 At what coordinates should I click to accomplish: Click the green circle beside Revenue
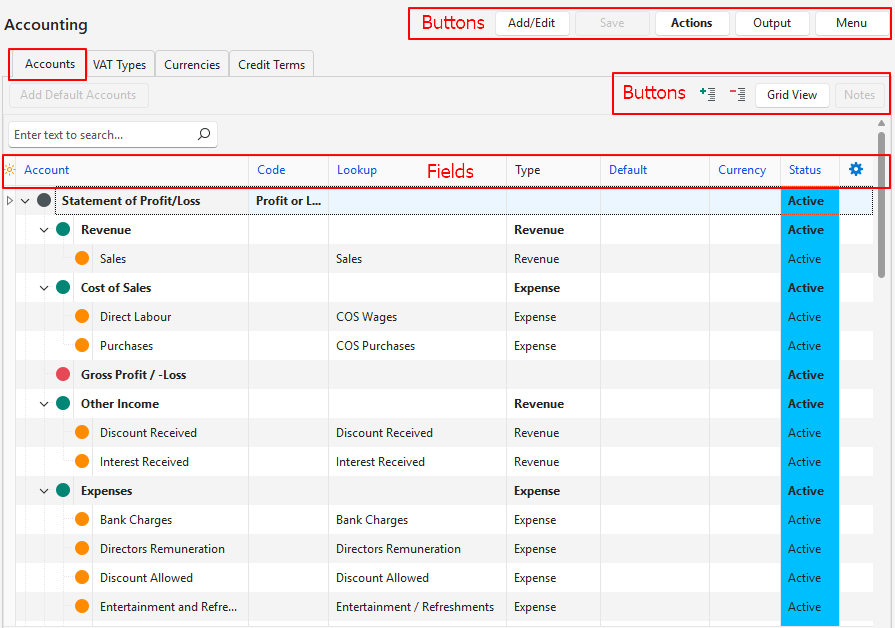[63, 230]
